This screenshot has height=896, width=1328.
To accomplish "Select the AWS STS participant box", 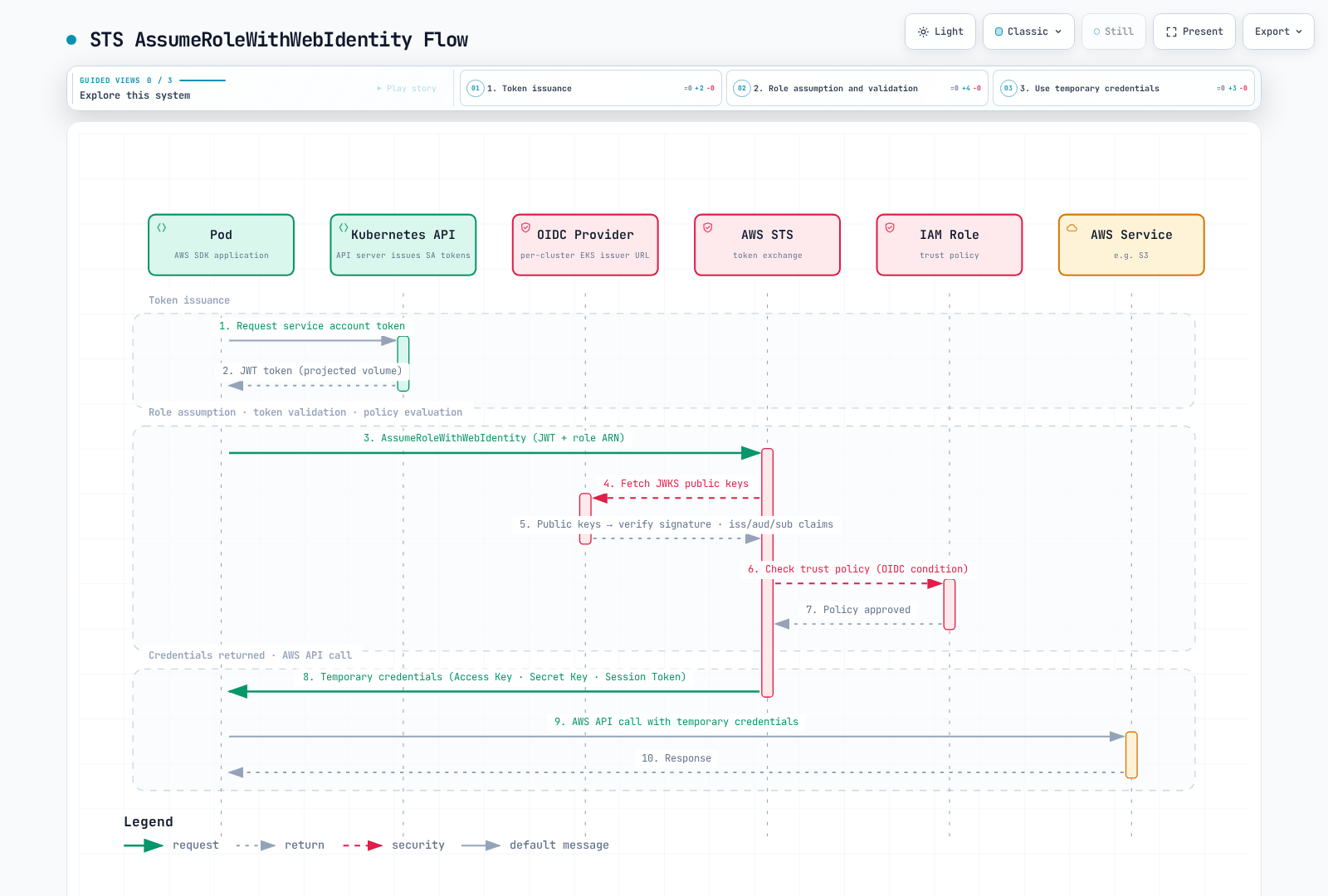I will (x=768, y=245).
